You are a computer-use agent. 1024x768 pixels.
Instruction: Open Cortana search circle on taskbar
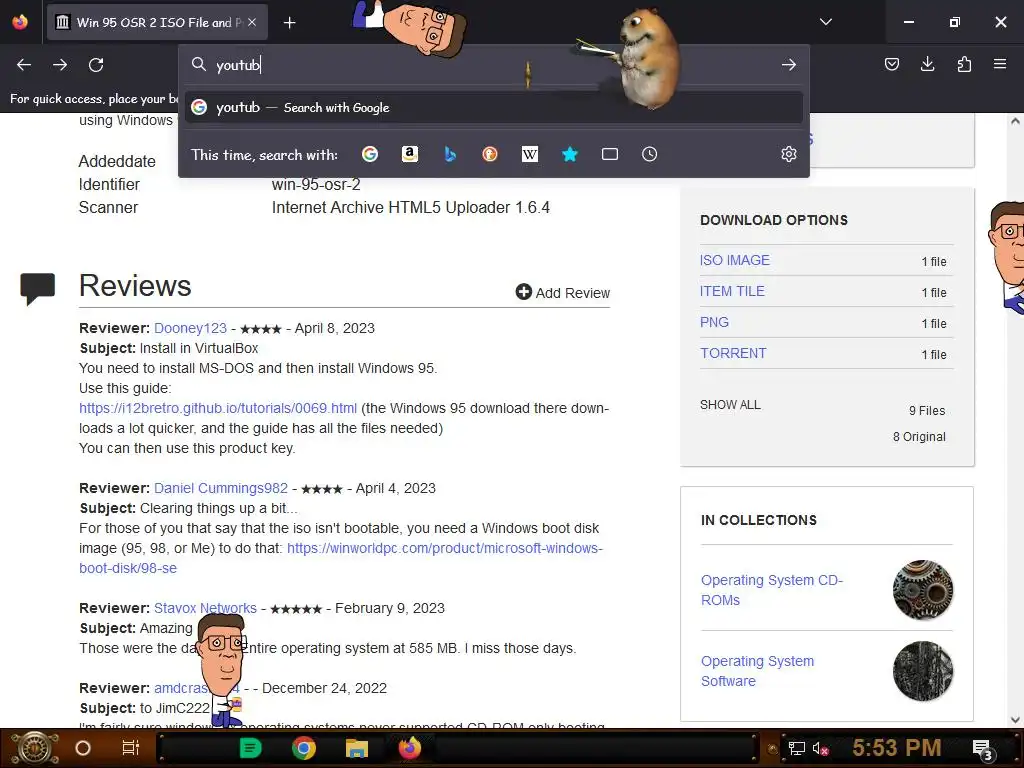click(x=83, y=748)
